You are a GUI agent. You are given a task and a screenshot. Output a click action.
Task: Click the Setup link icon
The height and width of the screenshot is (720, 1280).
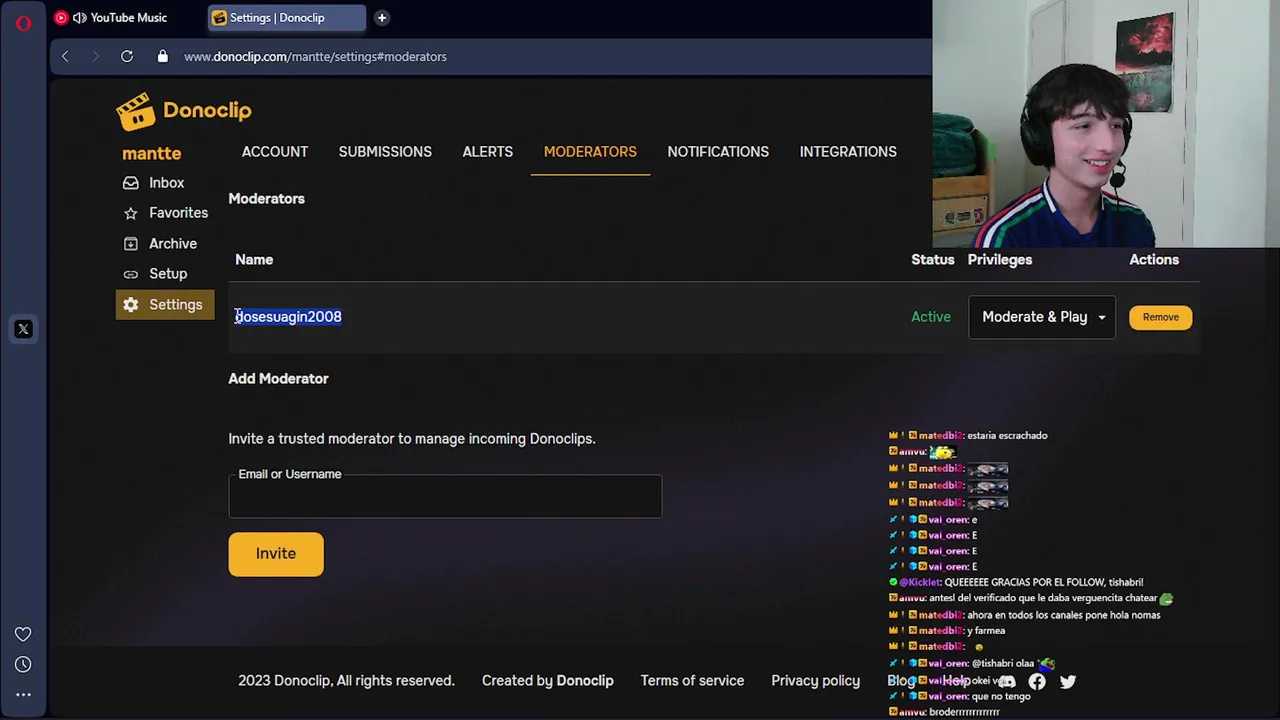131,274
